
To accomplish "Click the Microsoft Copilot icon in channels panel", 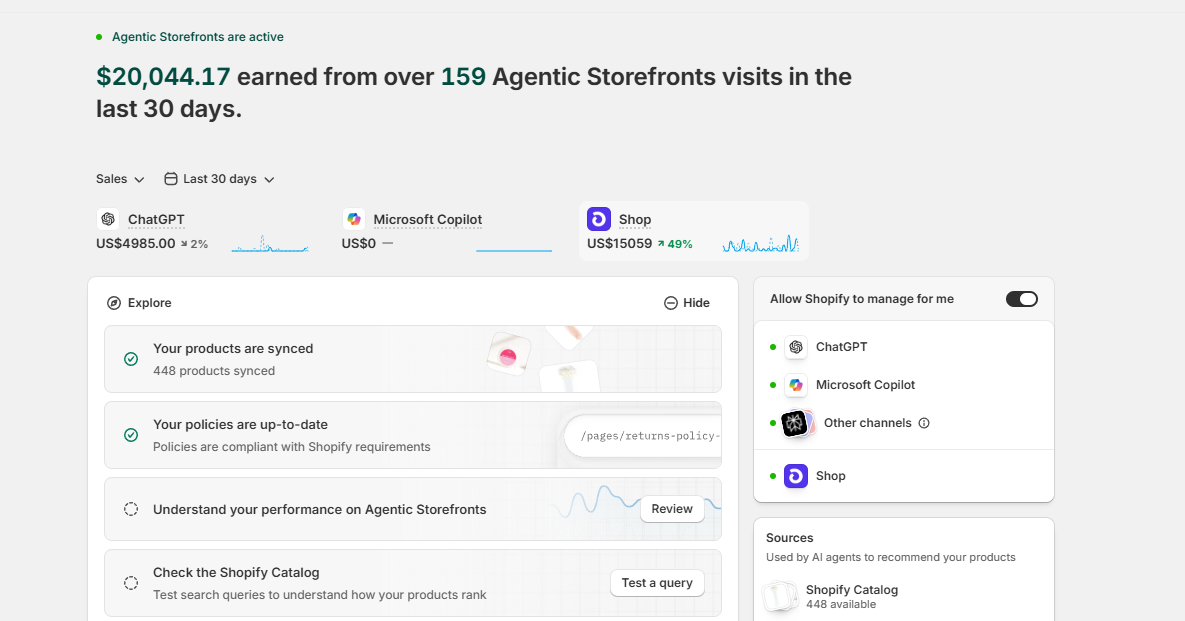I will coord(796,385).
